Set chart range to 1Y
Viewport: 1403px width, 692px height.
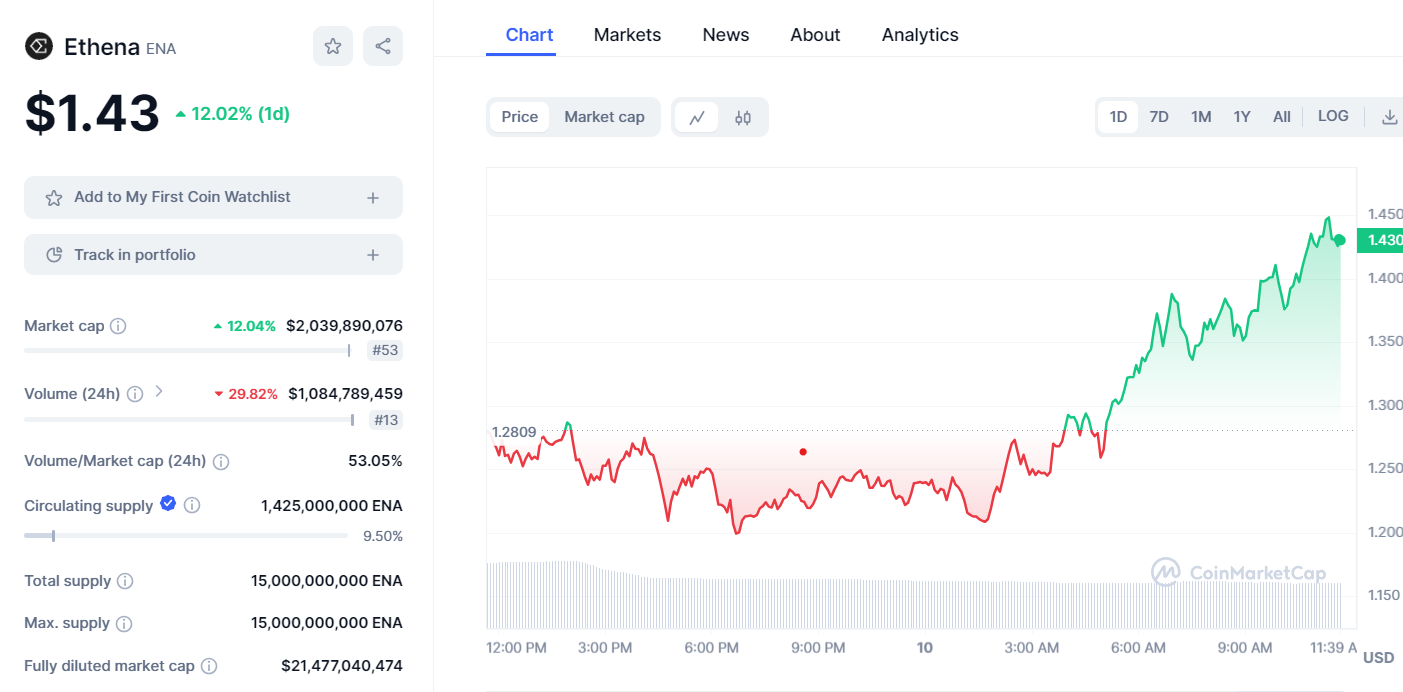[1242, 117]
